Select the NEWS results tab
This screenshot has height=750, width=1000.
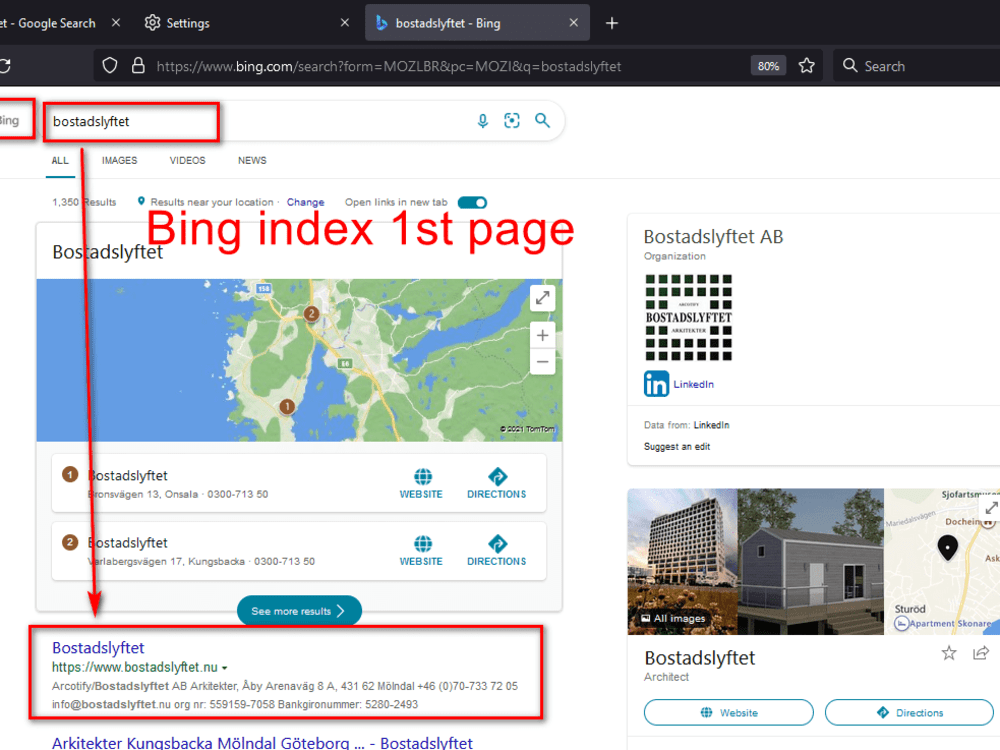(252, 161)
